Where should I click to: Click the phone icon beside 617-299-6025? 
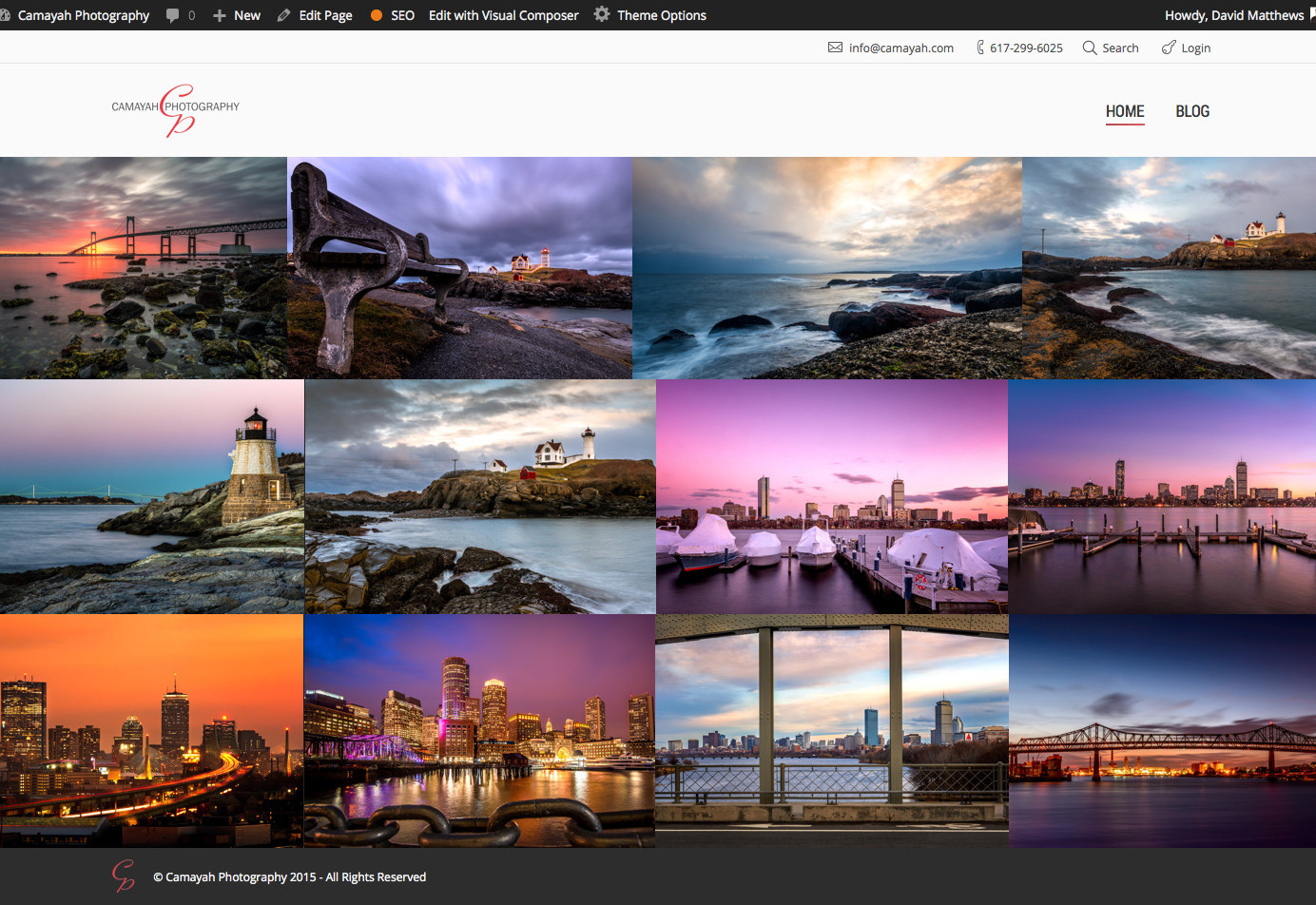[980, 48]
